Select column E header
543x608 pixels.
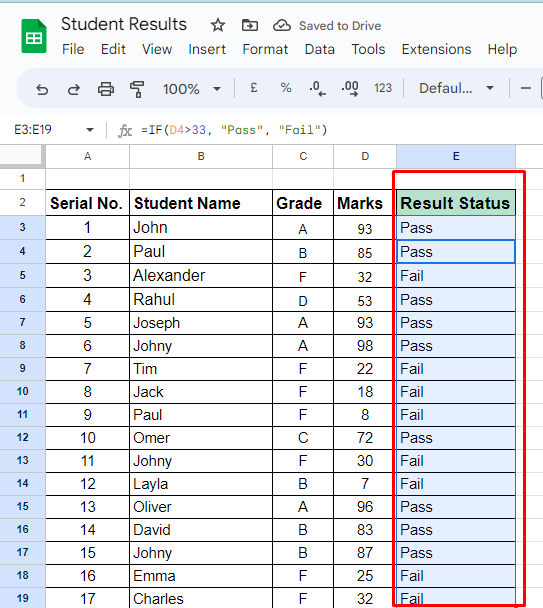coord(456,156)
